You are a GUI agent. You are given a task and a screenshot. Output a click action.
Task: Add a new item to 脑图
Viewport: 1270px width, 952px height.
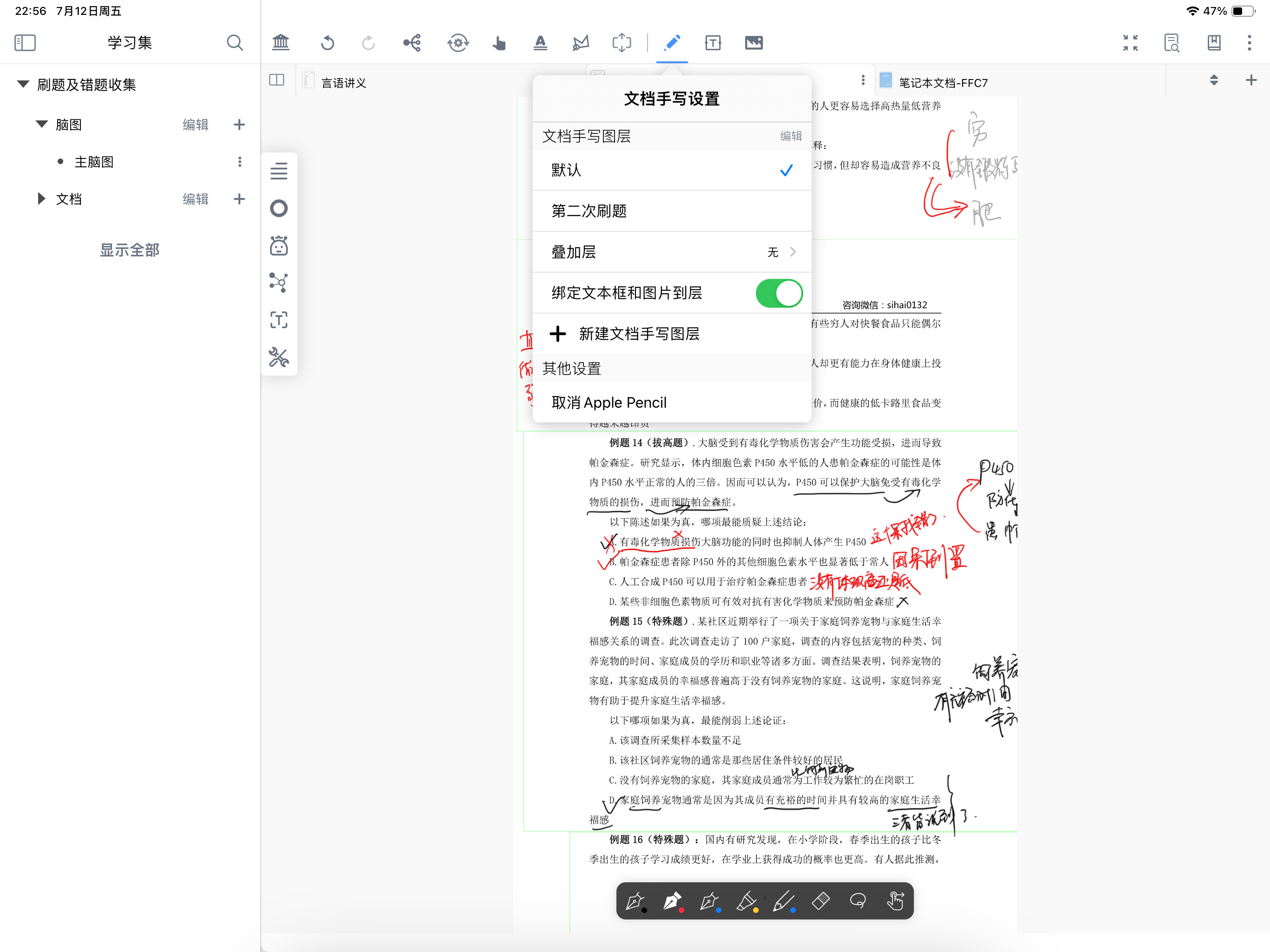point(239,125)
